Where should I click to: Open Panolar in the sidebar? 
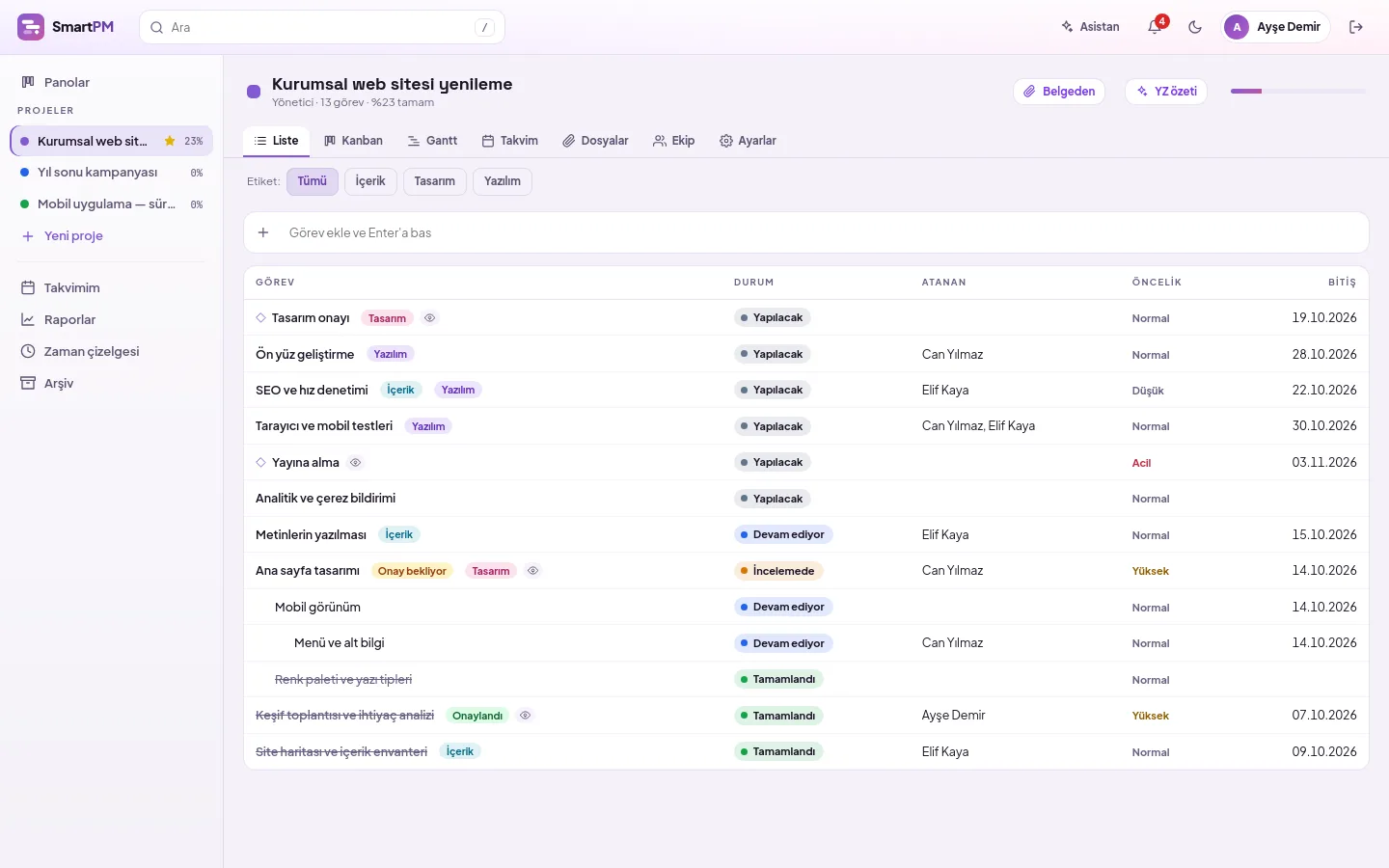(x=112, y=82)
